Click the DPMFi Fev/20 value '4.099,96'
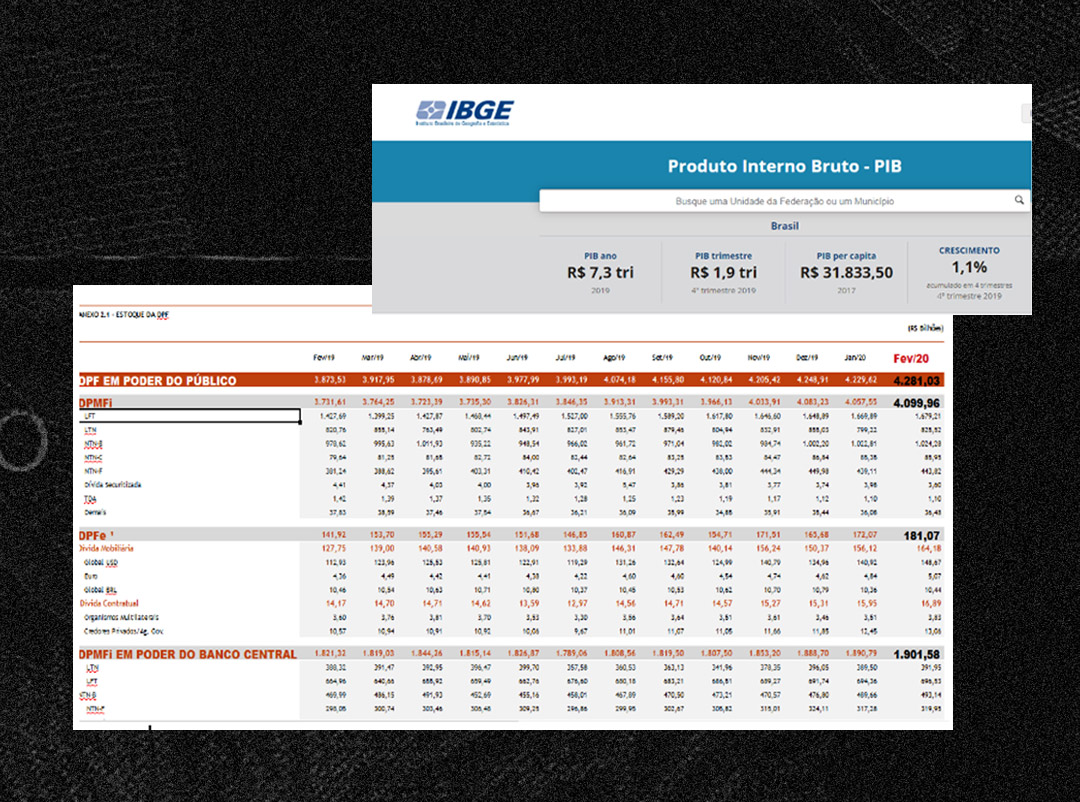 (916, 403)
